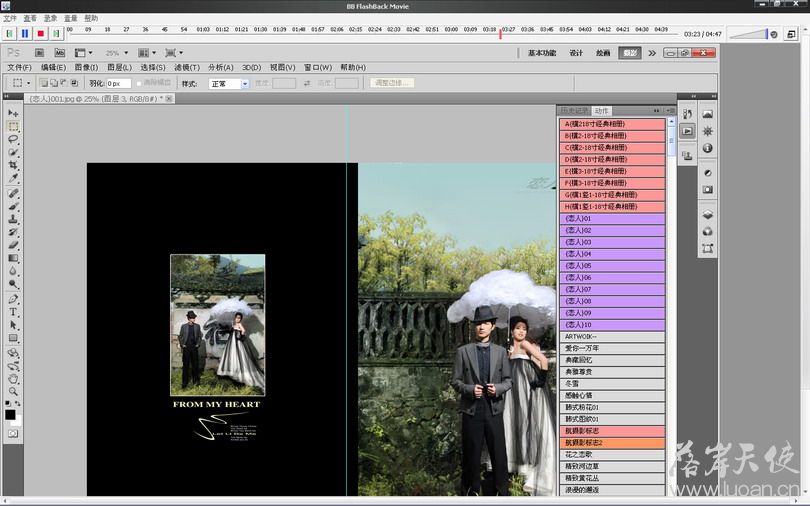The height and width of the screenshot is (506, 810).
Task: Open the Actions panel icon in dock
Action: click(688, 131)
